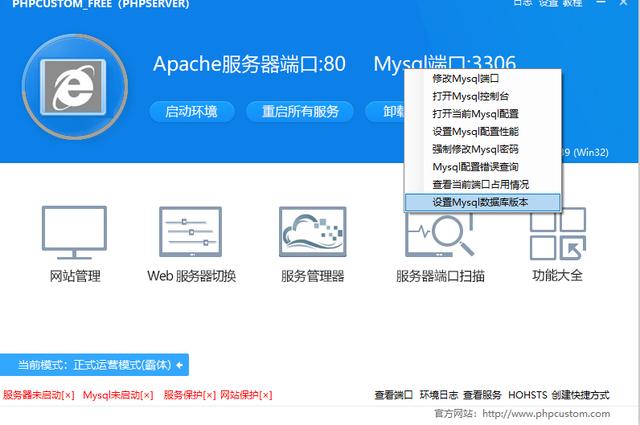Open the 服务器端口扫描 magnifier icon
Image resolution: width=640 pixels, height=425 pixels.
440,235
